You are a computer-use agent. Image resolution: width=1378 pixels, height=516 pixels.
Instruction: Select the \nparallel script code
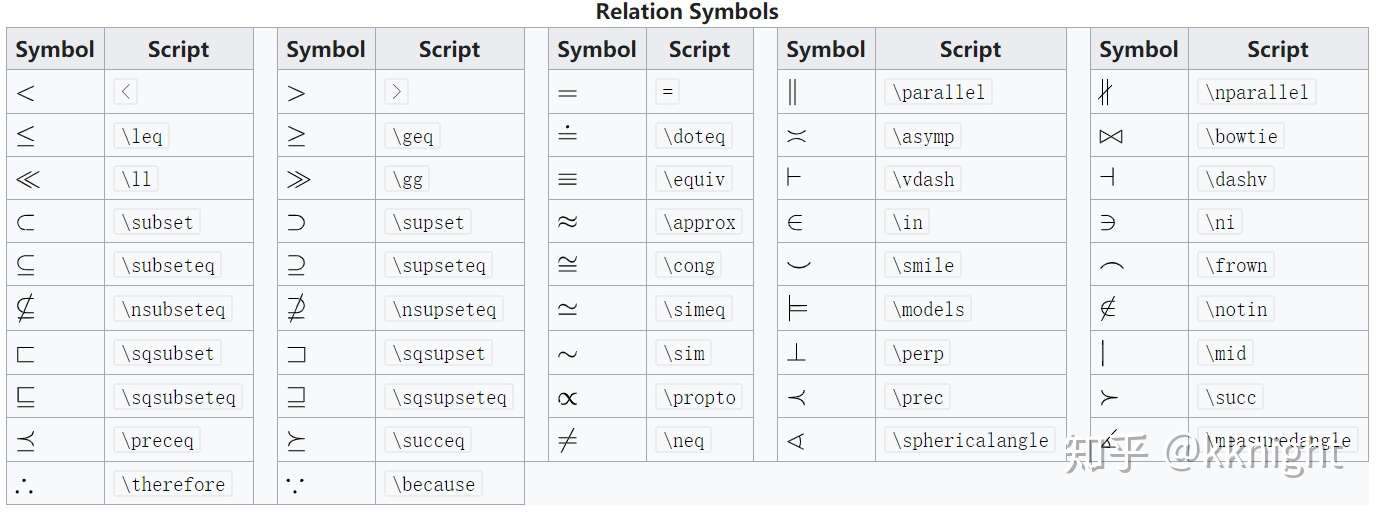pyautogui.click(x=1256, y=93)
